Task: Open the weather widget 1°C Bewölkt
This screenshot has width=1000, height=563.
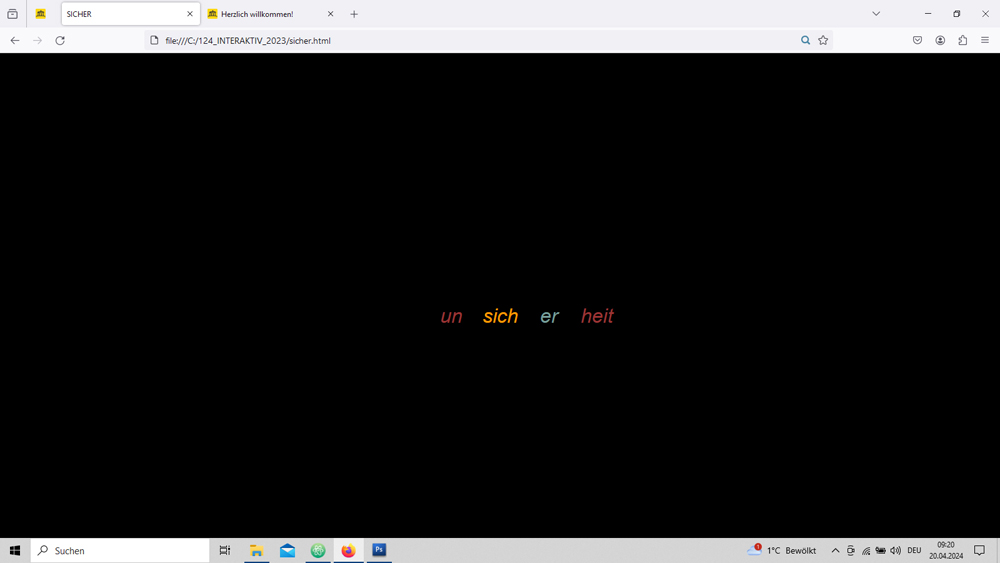Action: tap(783, 550)
